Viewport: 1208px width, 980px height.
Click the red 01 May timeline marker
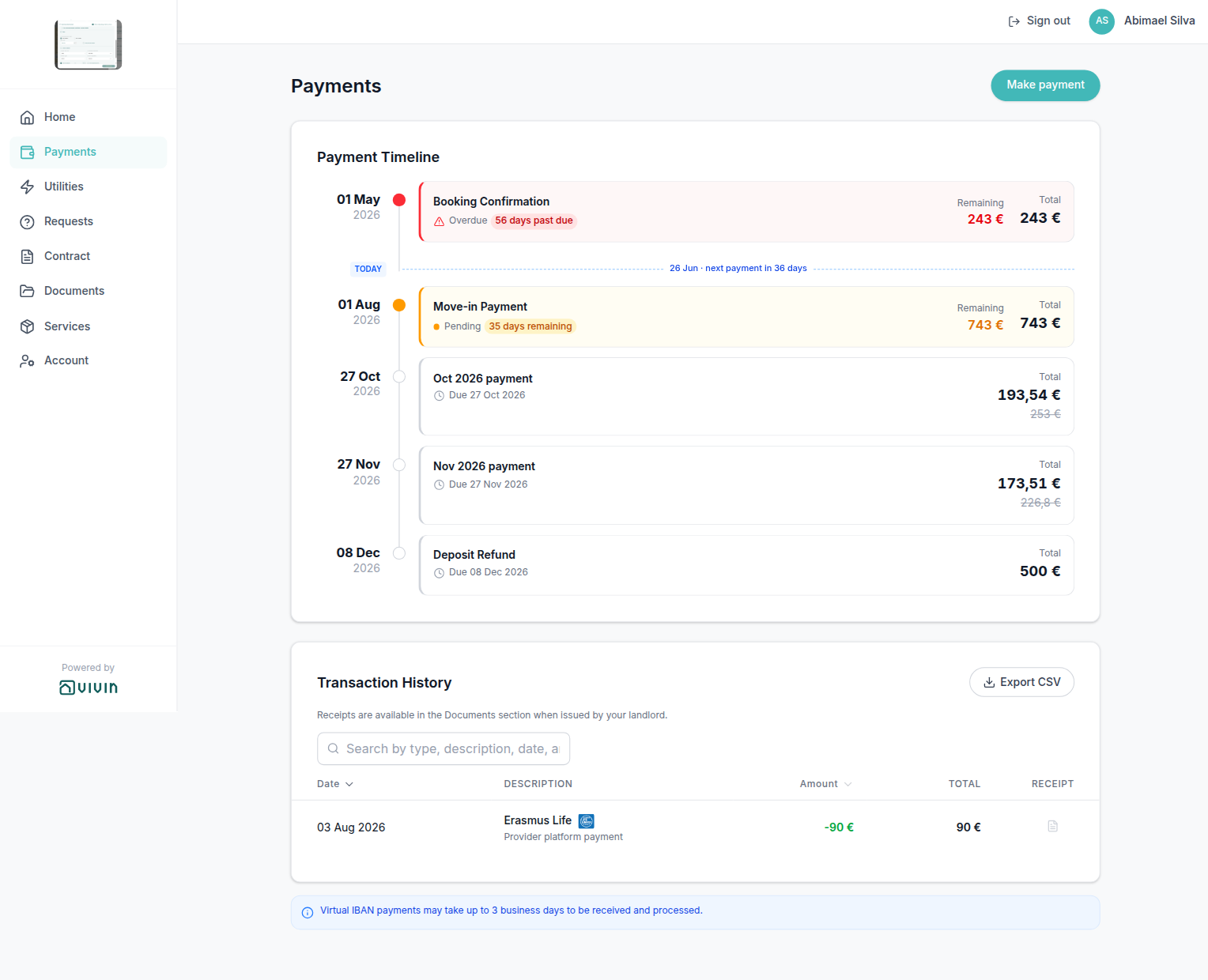click(x=399, y=201)
